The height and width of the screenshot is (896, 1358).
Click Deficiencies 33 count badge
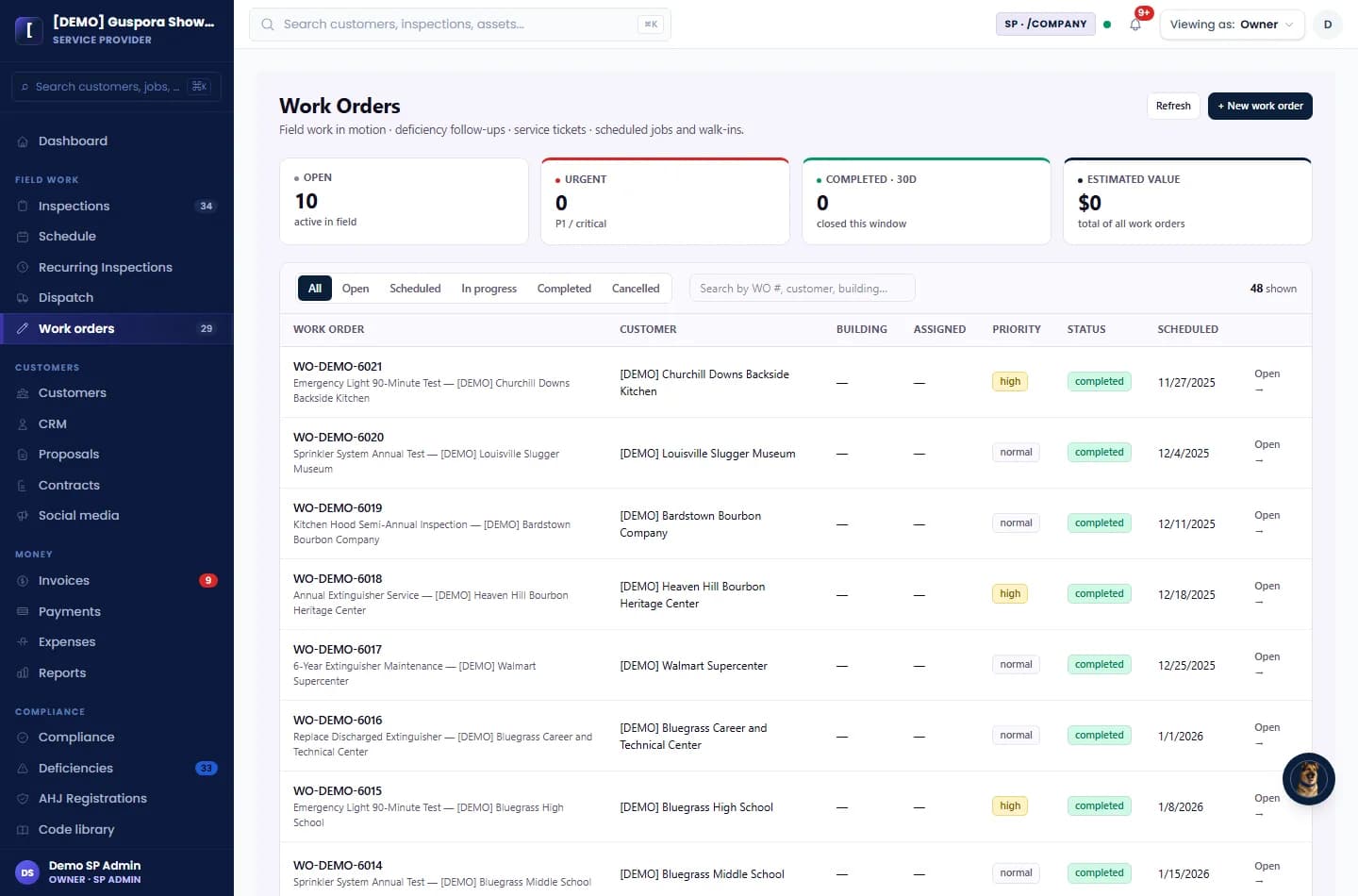coord(207,769)
